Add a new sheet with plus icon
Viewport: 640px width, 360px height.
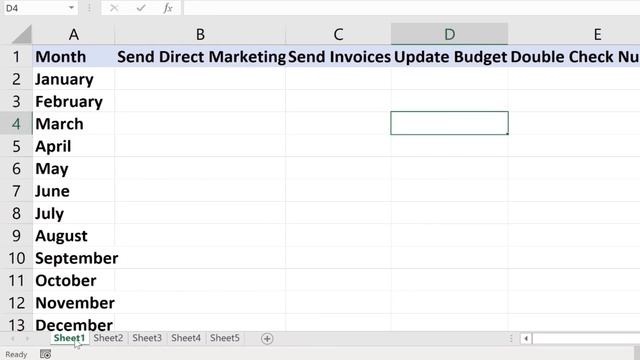(x=267, y=338)
